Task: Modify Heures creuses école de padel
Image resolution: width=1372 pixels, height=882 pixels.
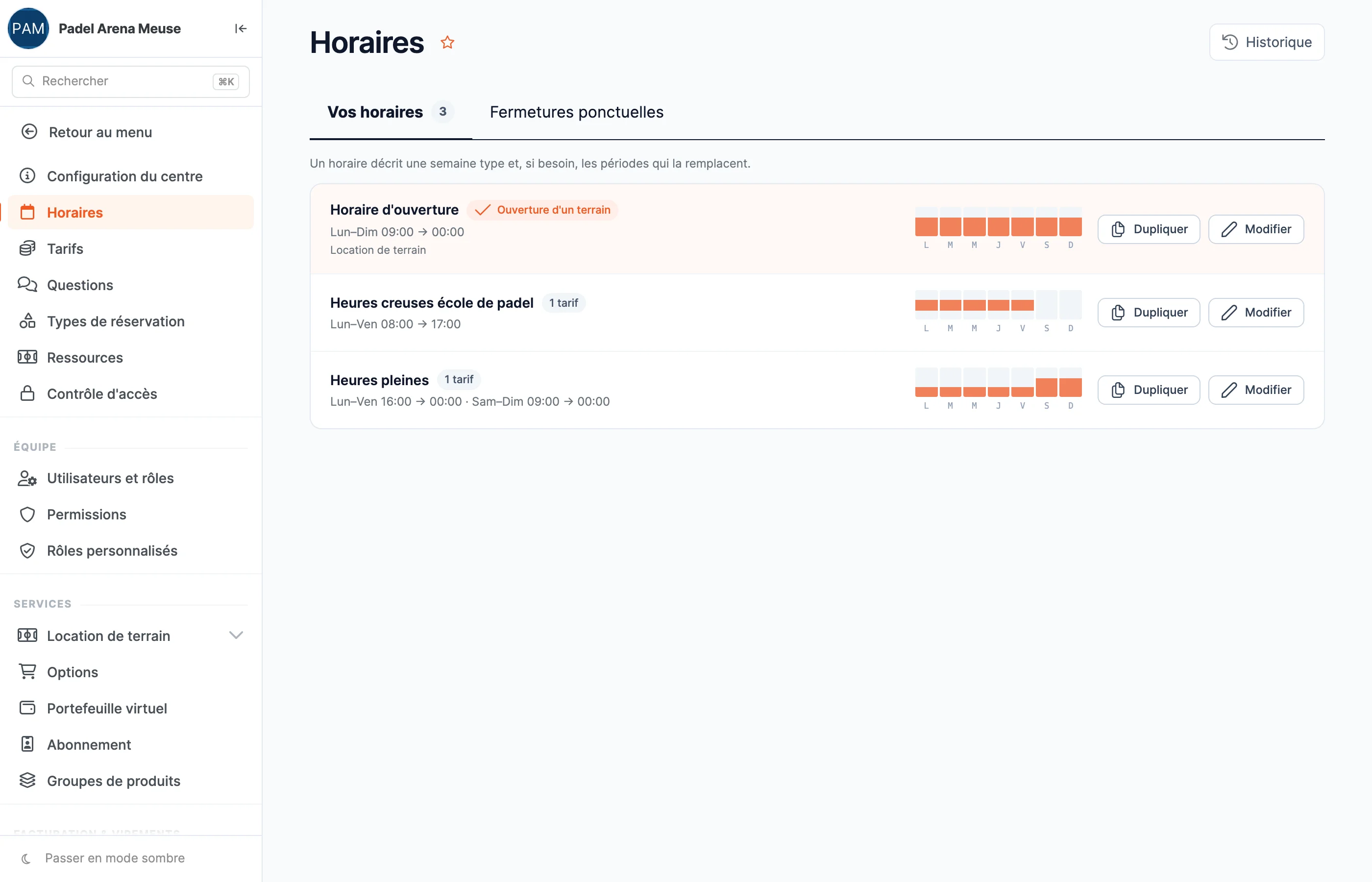Action: [x=1256, y=312]
